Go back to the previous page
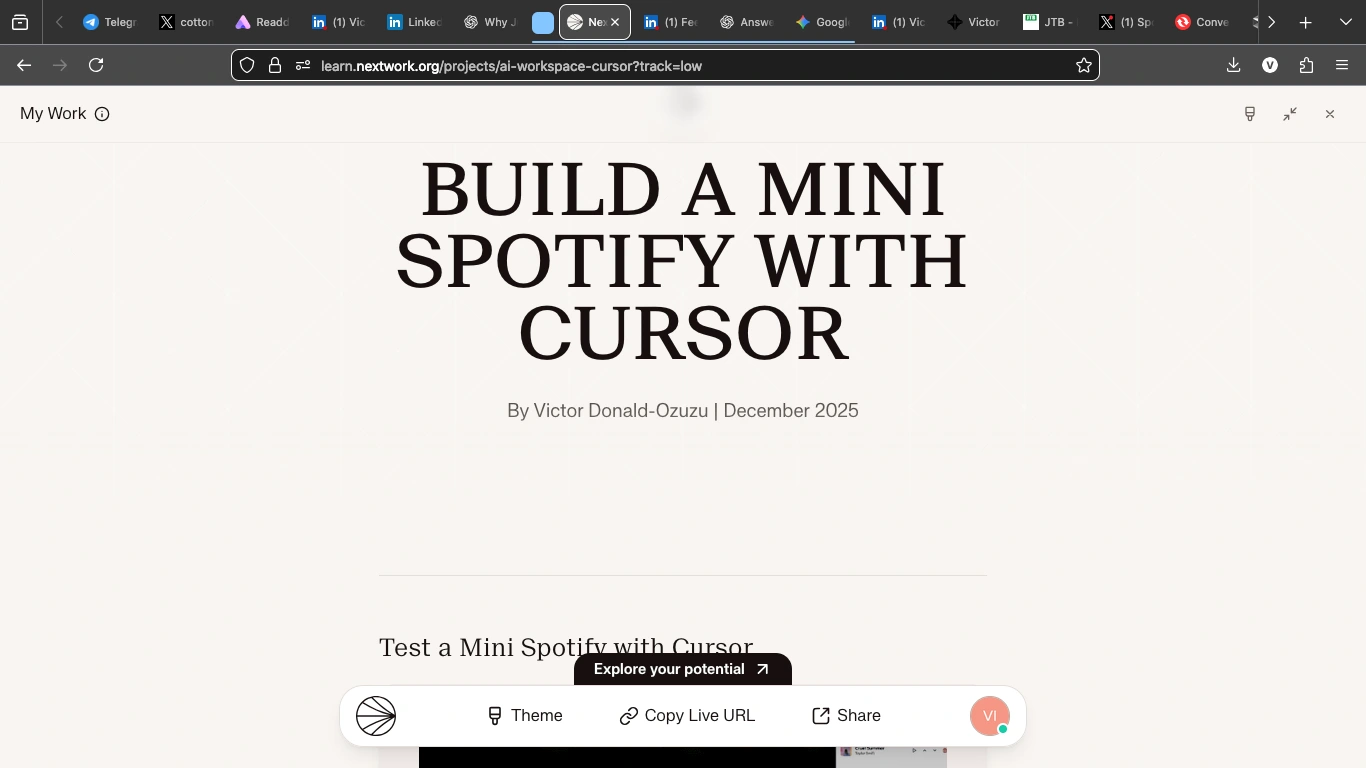The height and width of the screenshot is (768, 1366). point(24,65)
